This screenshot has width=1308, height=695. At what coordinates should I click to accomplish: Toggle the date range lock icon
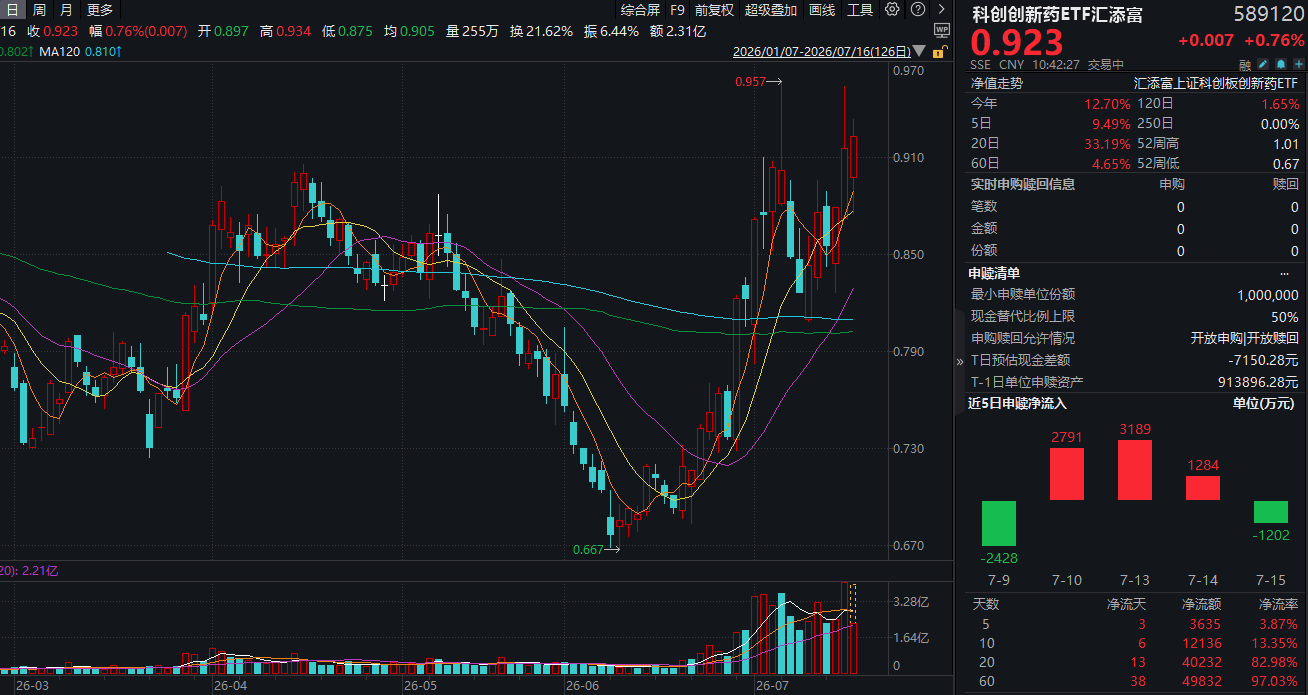coord(940,52)
